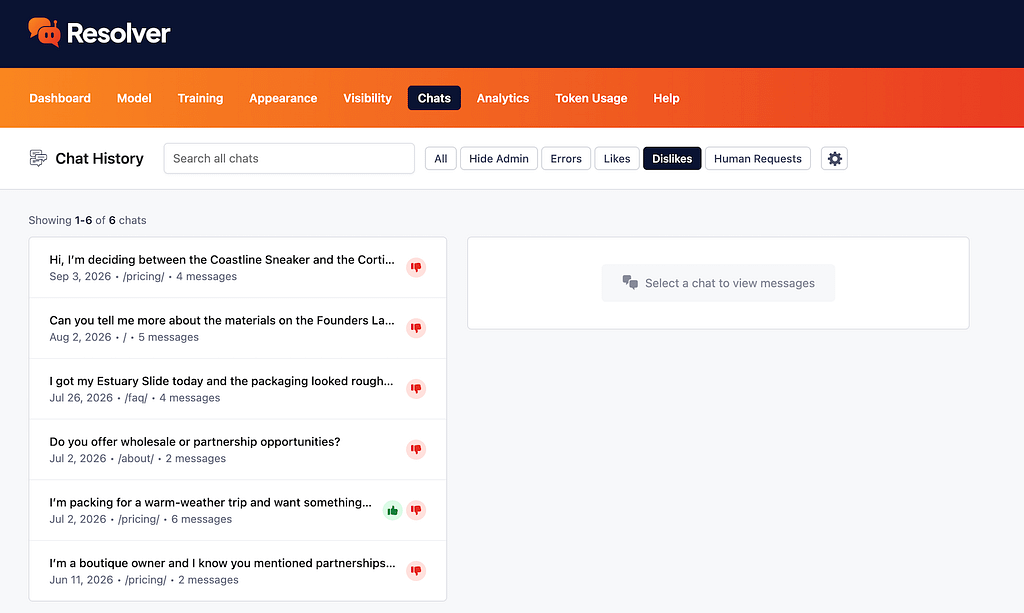The width and height of the screenshot is (1024, 613).
Task: Click 'Jul 2, 2026 • /about/ • 2 messages'
Action: 138,458
